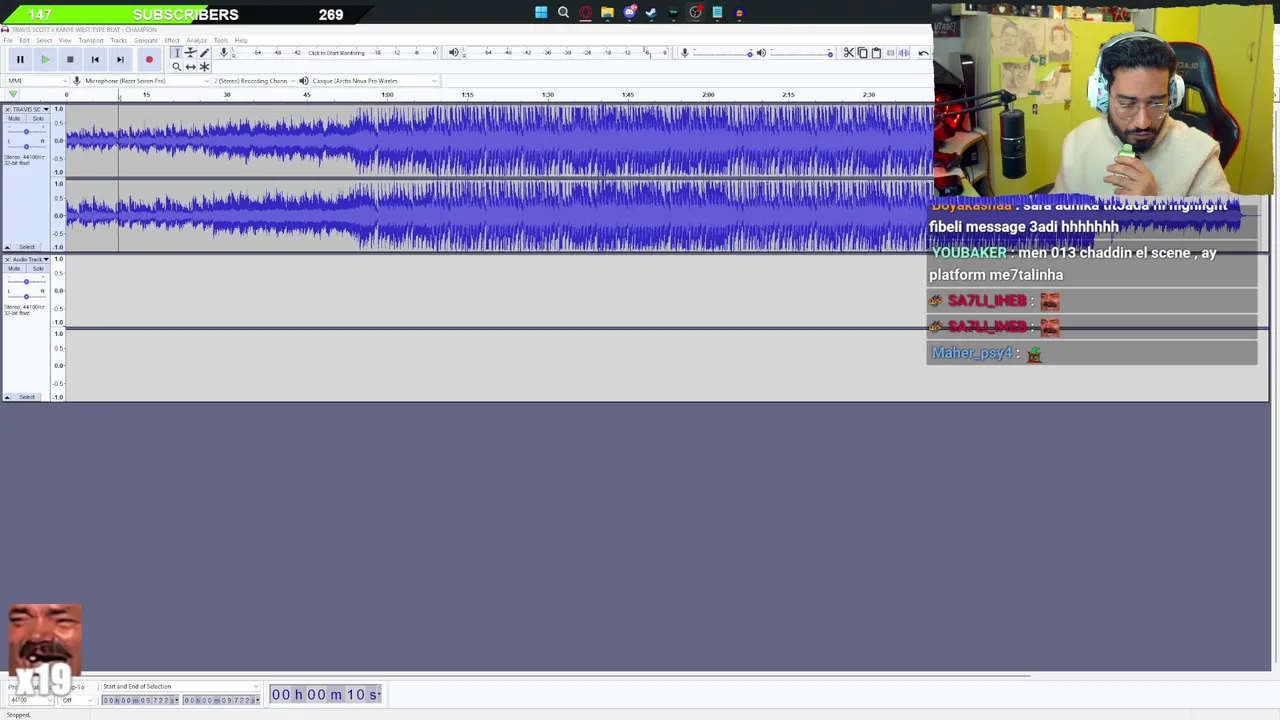The width and height of the screenshot is (1280, 720).
Task: Collapse the Audio Track with arrow button
Action: coord(8,397)
